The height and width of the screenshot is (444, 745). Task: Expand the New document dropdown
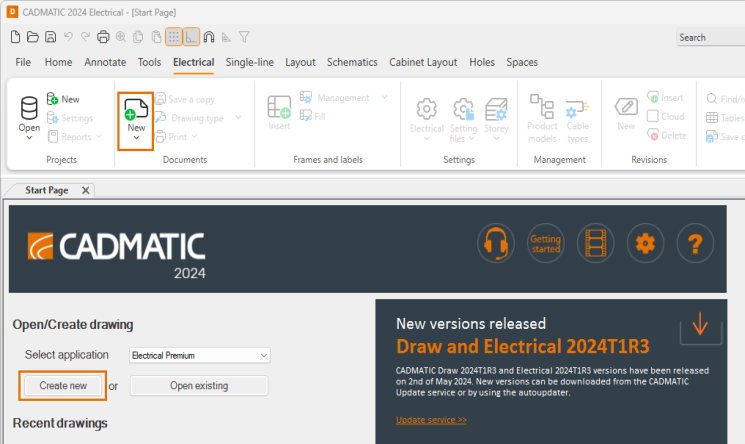pos(136,138)
